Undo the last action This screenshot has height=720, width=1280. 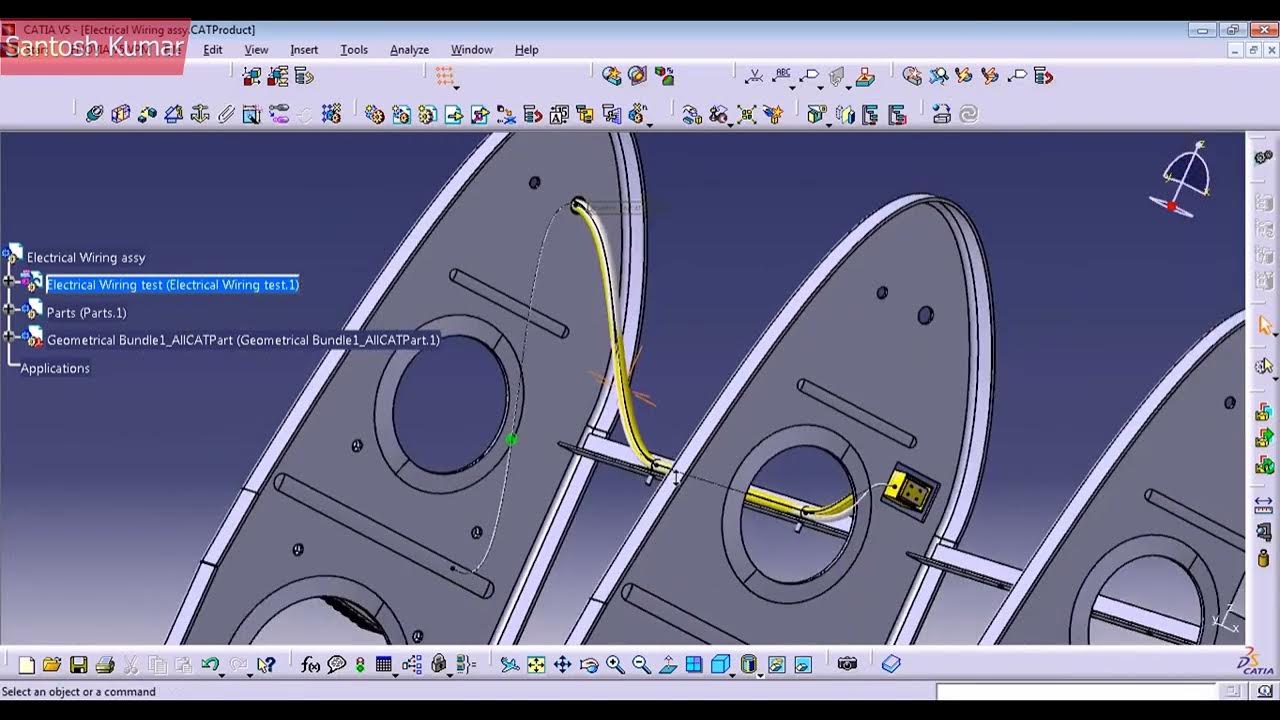pos(209,664)
